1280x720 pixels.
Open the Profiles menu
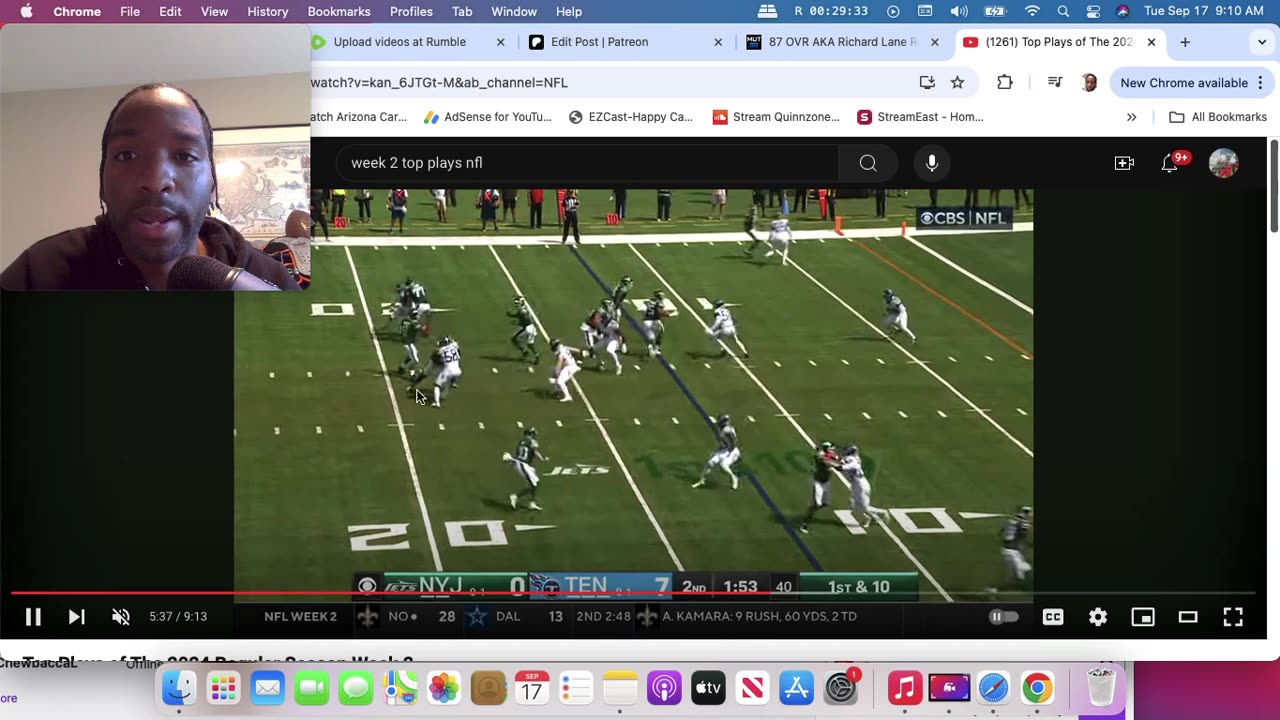click(x=411, y=11)
